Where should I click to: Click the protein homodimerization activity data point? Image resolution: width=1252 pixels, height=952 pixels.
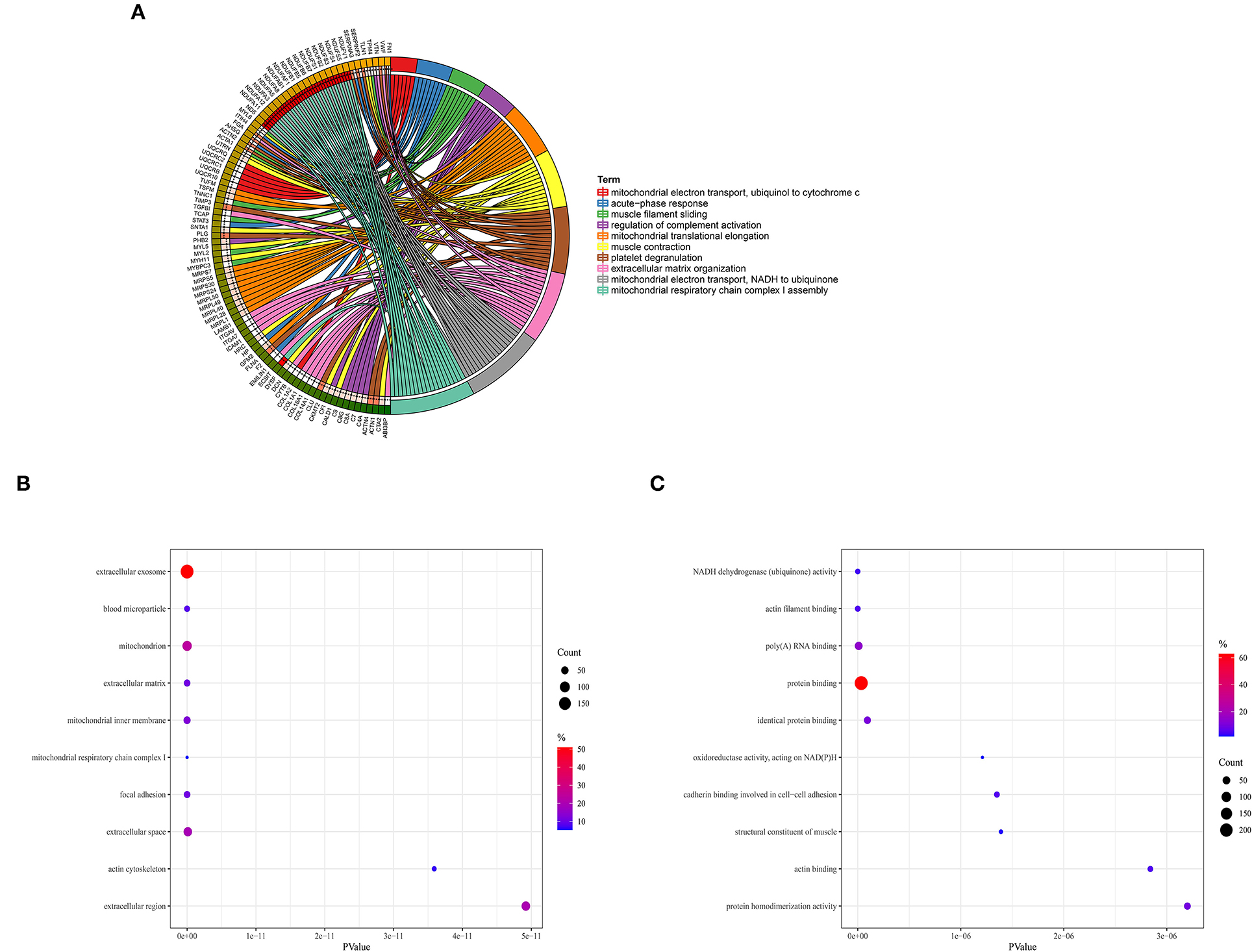click(x=1187, y=906)
